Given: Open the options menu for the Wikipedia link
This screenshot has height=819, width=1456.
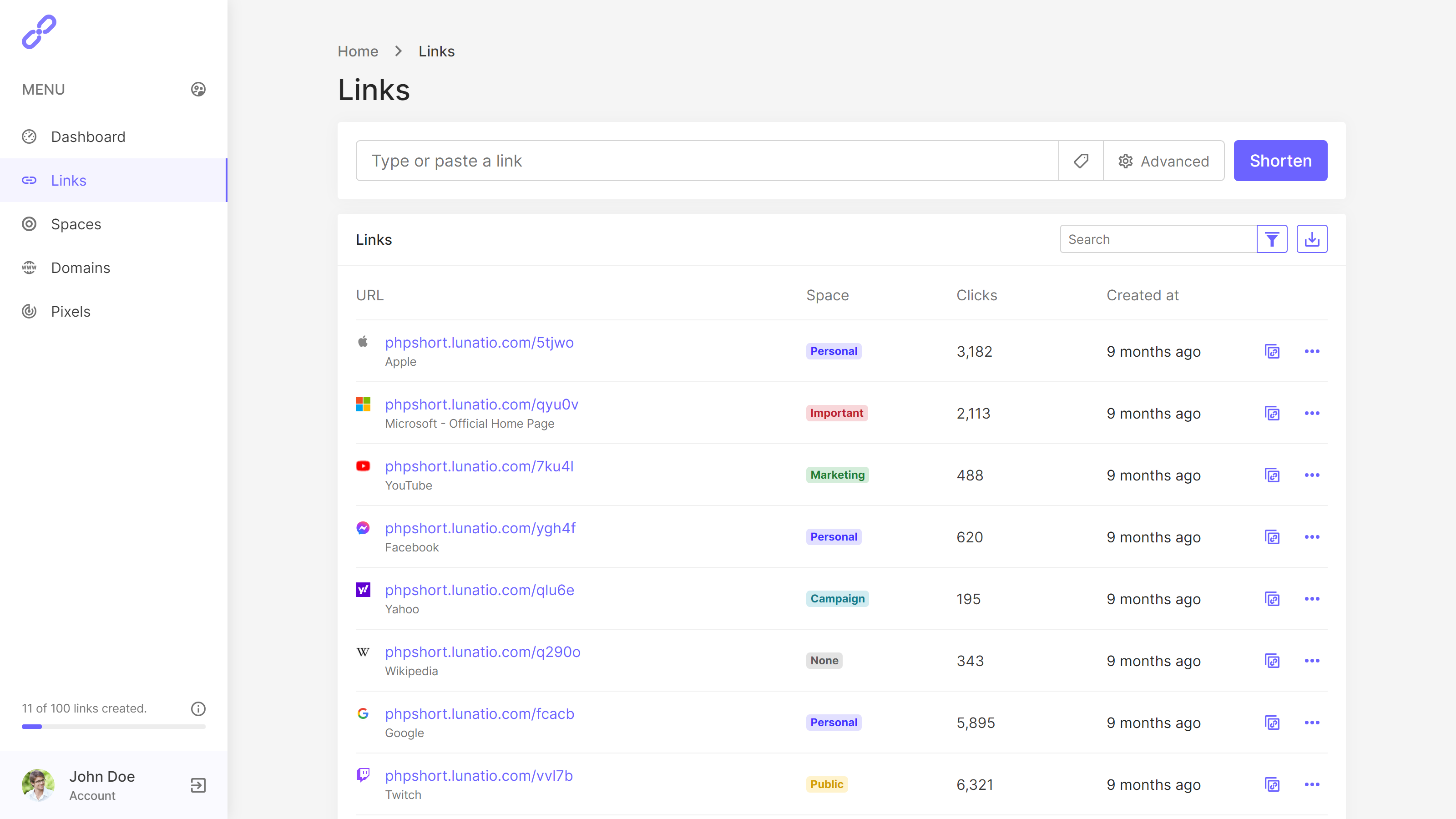Looking at the screenshot, I should click(x=1312, y=660).
